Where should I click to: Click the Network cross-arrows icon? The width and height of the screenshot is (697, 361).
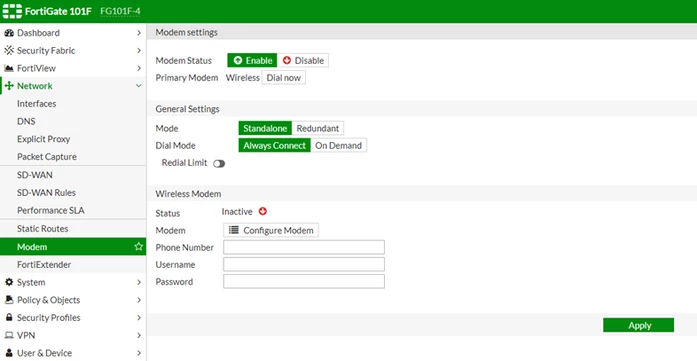coord(9,86)
